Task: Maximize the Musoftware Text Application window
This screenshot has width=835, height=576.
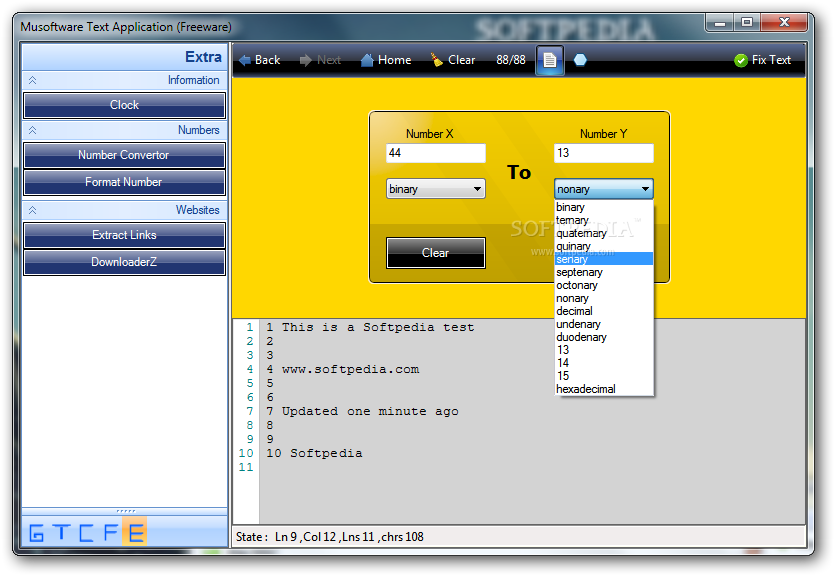Action: (747, 22)
